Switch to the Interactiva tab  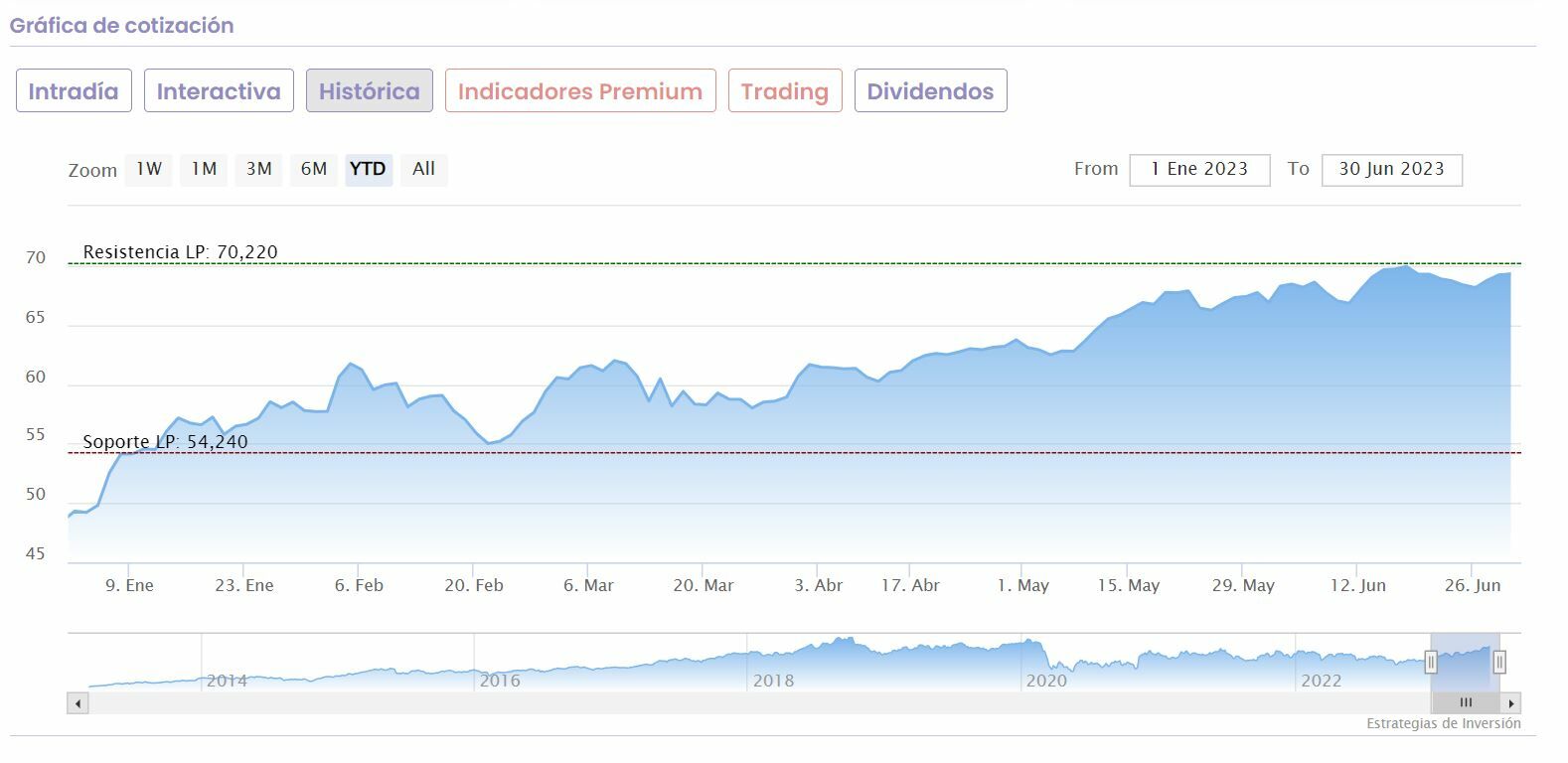click(x=219, y=91)
